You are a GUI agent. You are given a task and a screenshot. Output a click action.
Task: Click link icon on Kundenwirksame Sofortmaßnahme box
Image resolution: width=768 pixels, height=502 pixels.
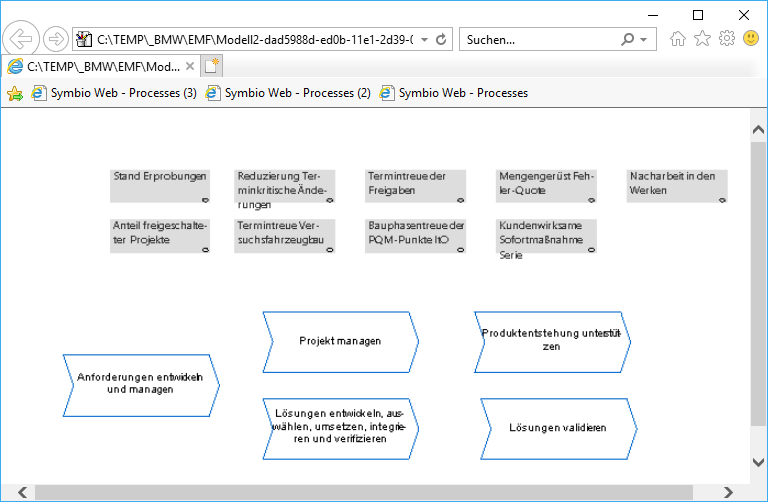(x=591, y=250)
